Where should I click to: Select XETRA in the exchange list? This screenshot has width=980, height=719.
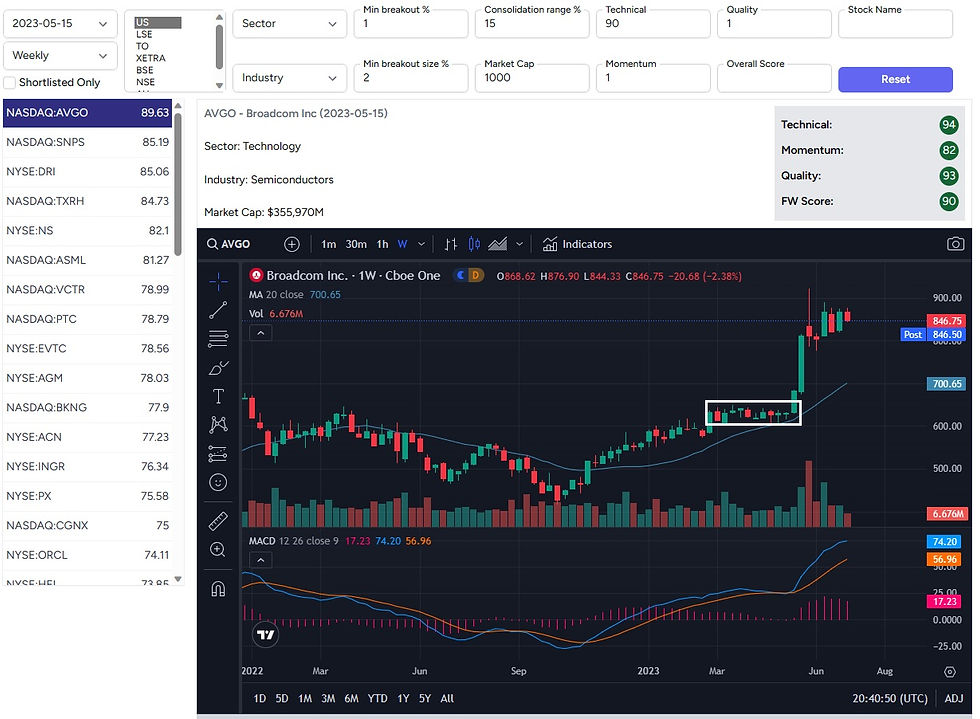[151, 58]
